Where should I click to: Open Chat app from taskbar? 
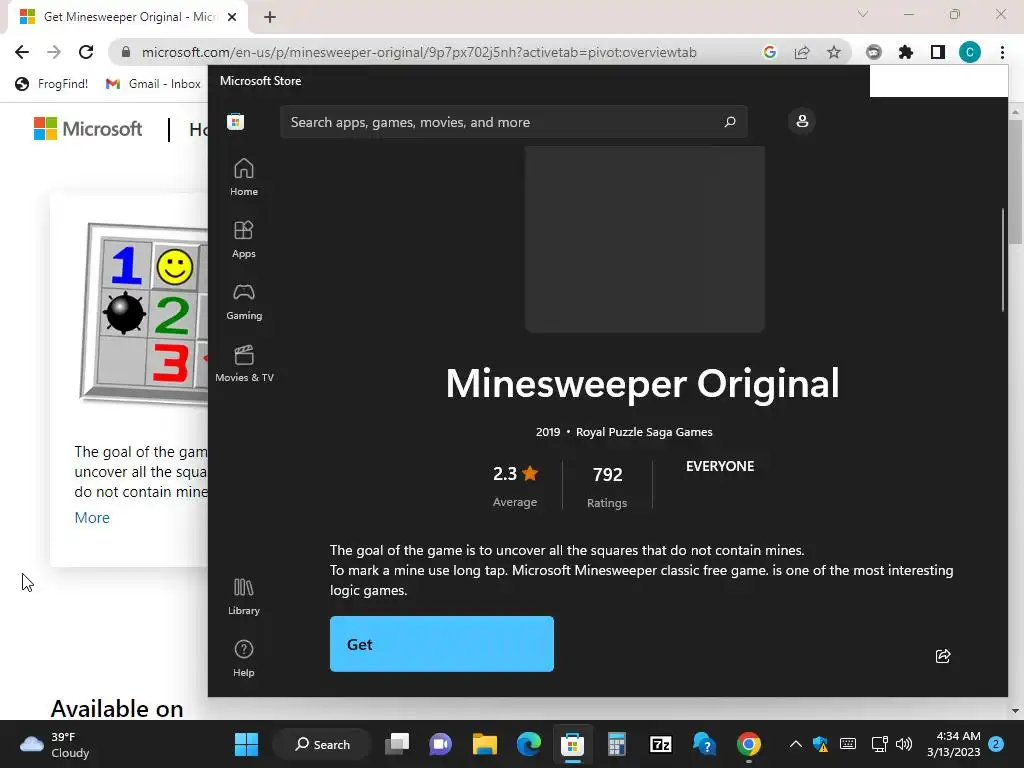(x=440, y=744)
